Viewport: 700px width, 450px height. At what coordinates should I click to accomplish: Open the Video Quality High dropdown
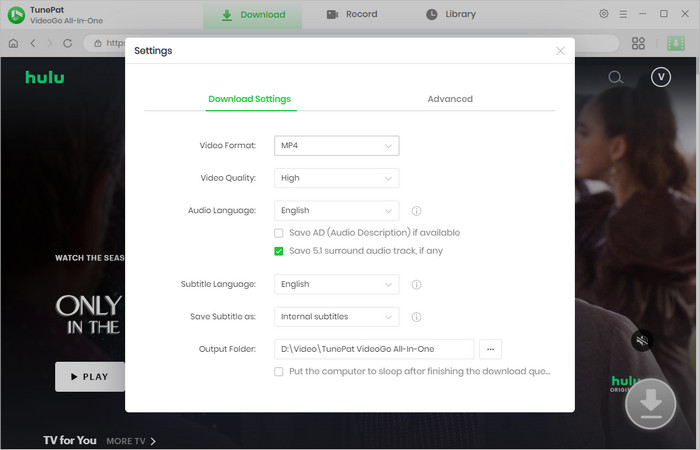coord(337,178)
